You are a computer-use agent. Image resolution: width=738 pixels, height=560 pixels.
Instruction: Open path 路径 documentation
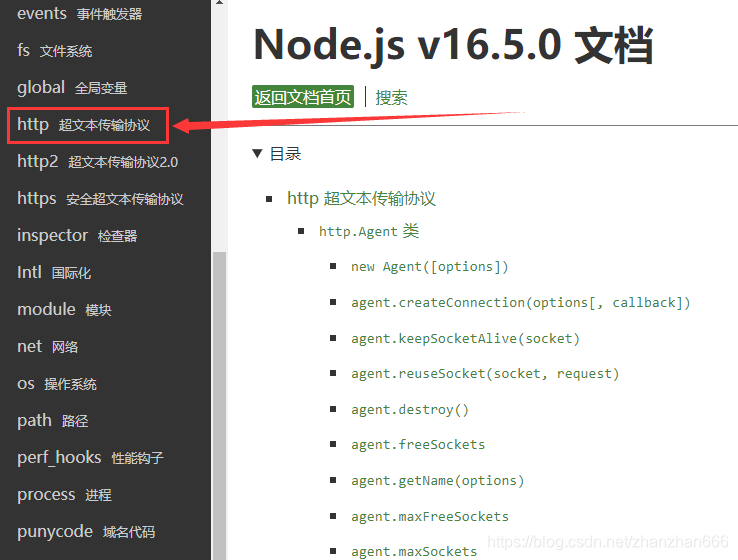point(53,421)
